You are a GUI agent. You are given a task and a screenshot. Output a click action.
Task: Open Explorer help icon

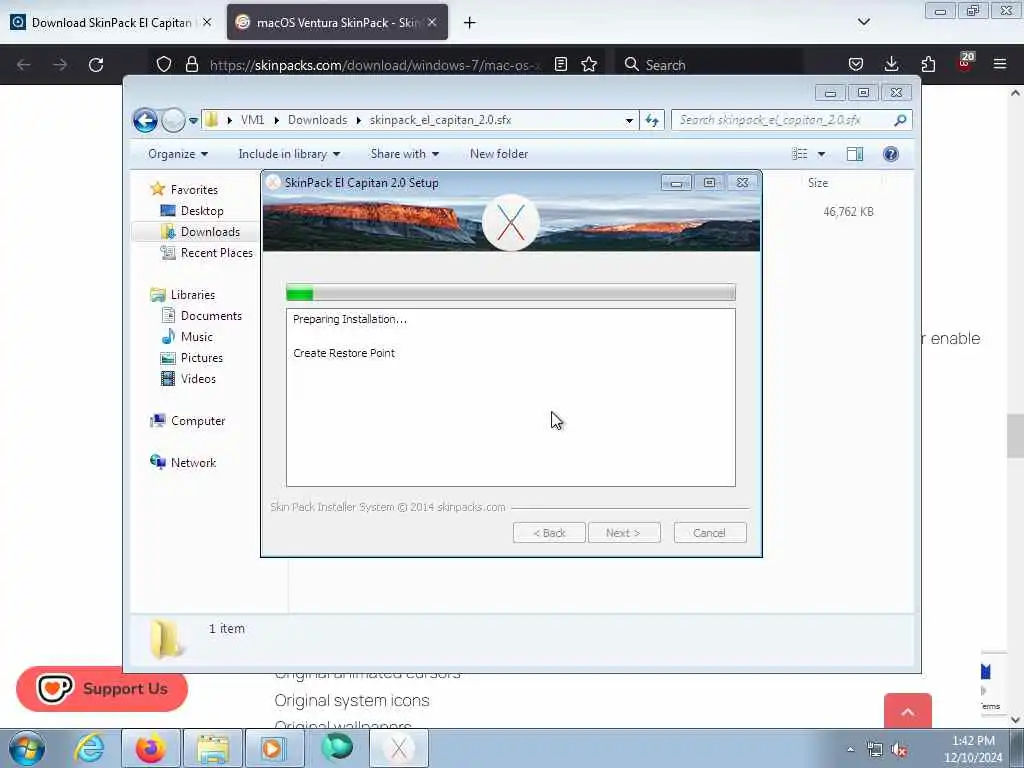(891, 154)
